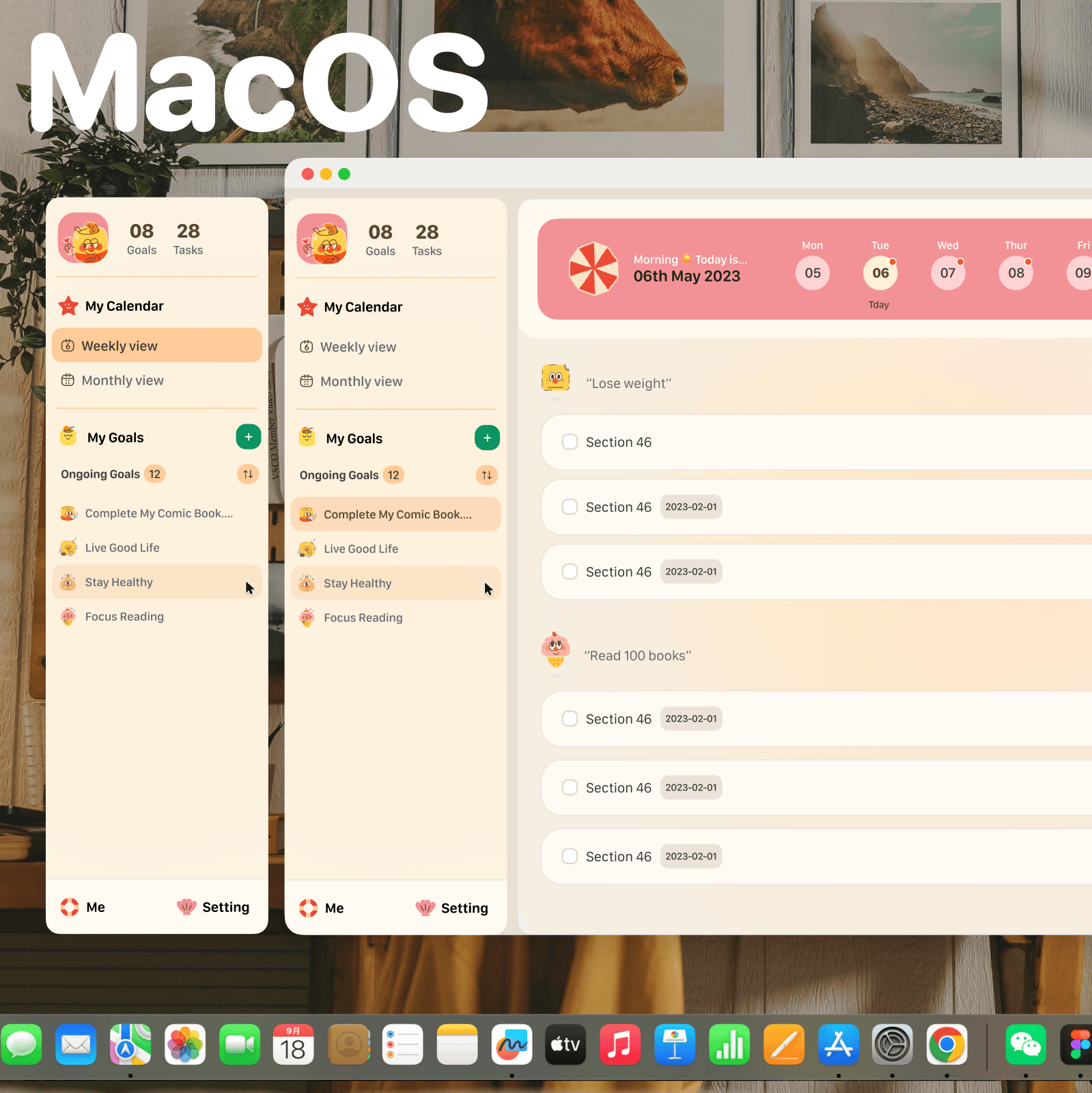Open profile avatar in main window sidebar
The width and height of the screenshot is (1092, 1093).
click(x=322, y=239)
